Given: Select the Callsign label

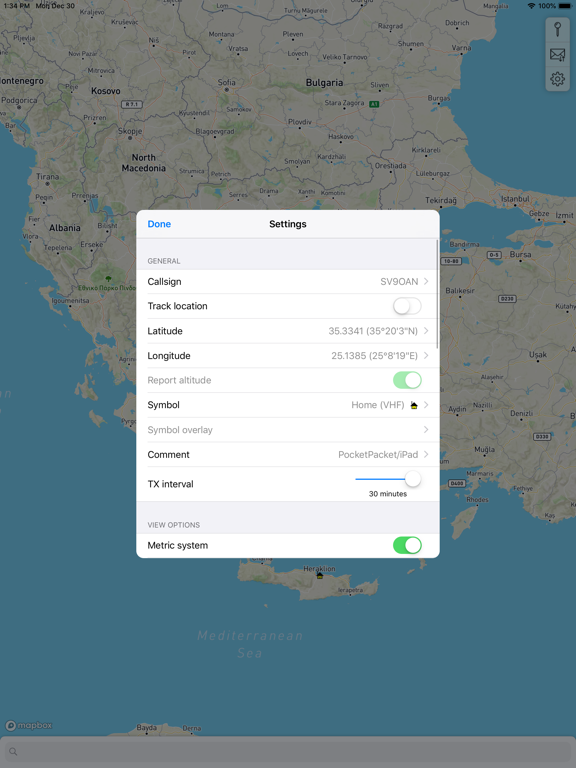Looking at the screenshot, I should click(x=165, y=282).
